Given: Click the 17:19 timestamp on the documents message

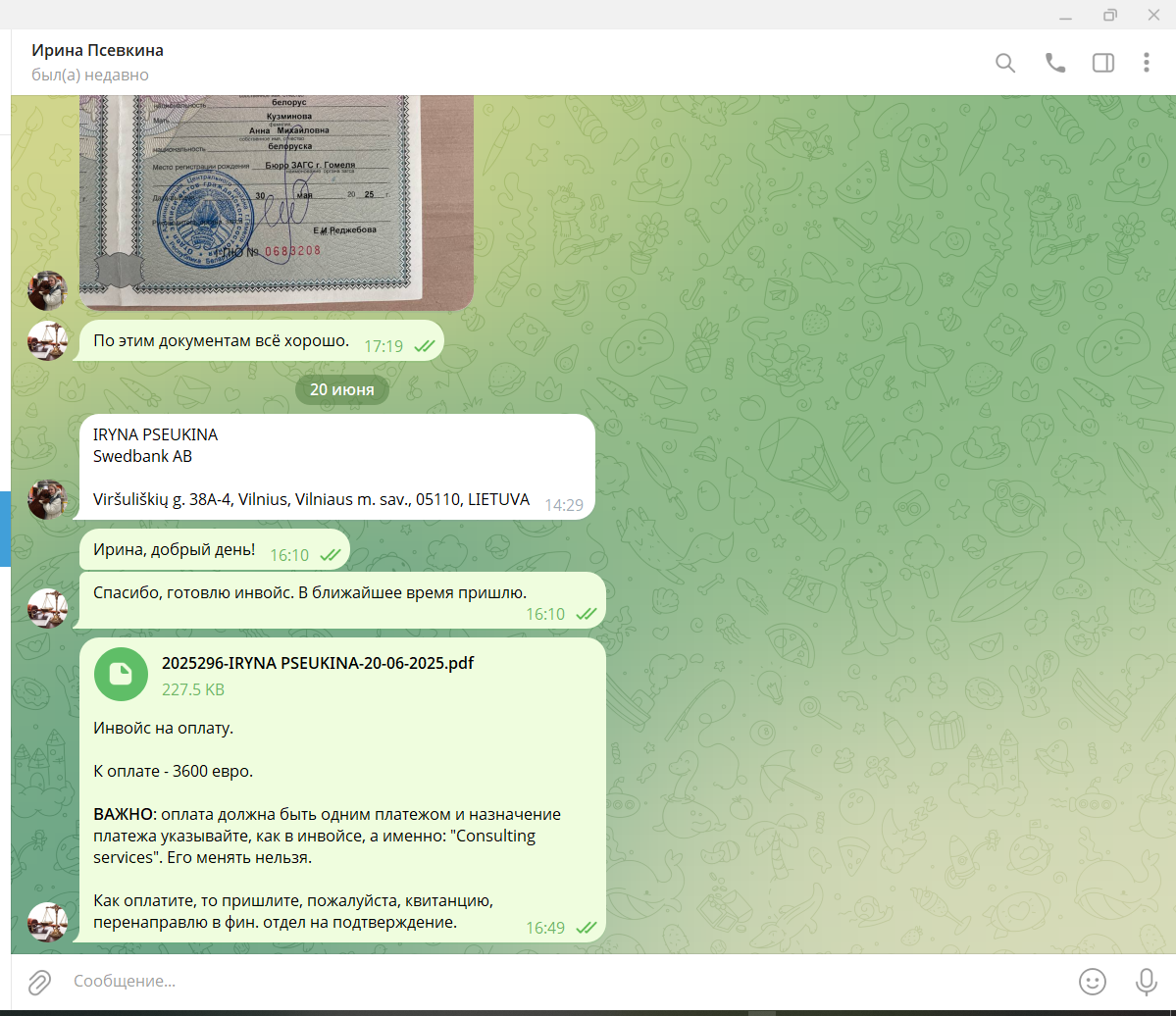Looking at the screenshot, I should pyautogui.click(x=383, y=346).
